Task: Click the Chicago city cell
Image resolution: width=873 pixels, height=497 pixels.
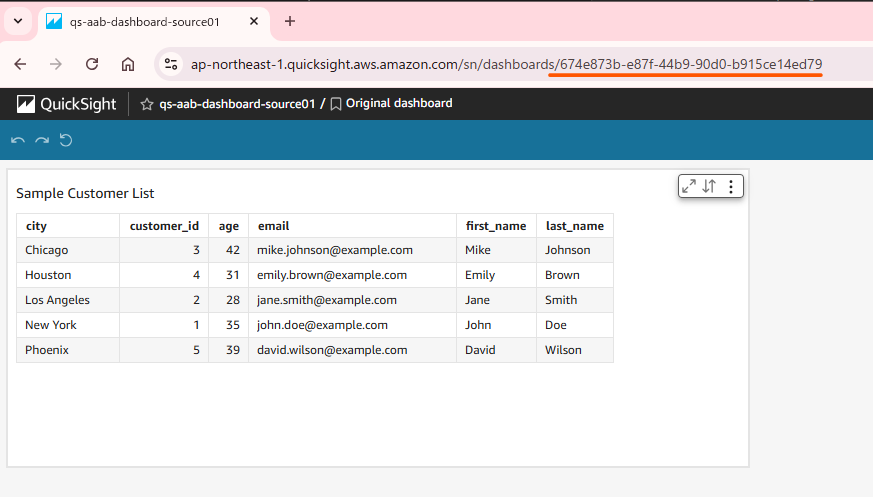Action: click(68, 250)
